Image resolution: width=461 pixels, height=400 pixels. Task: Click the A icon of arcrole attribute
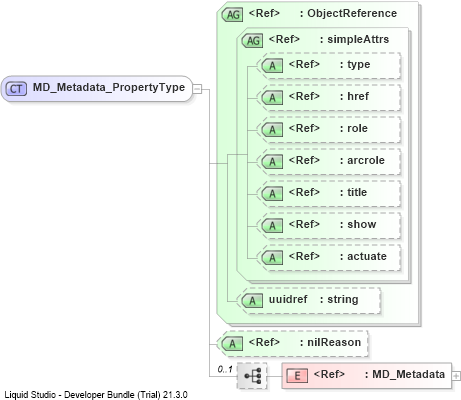pos(272,162)
